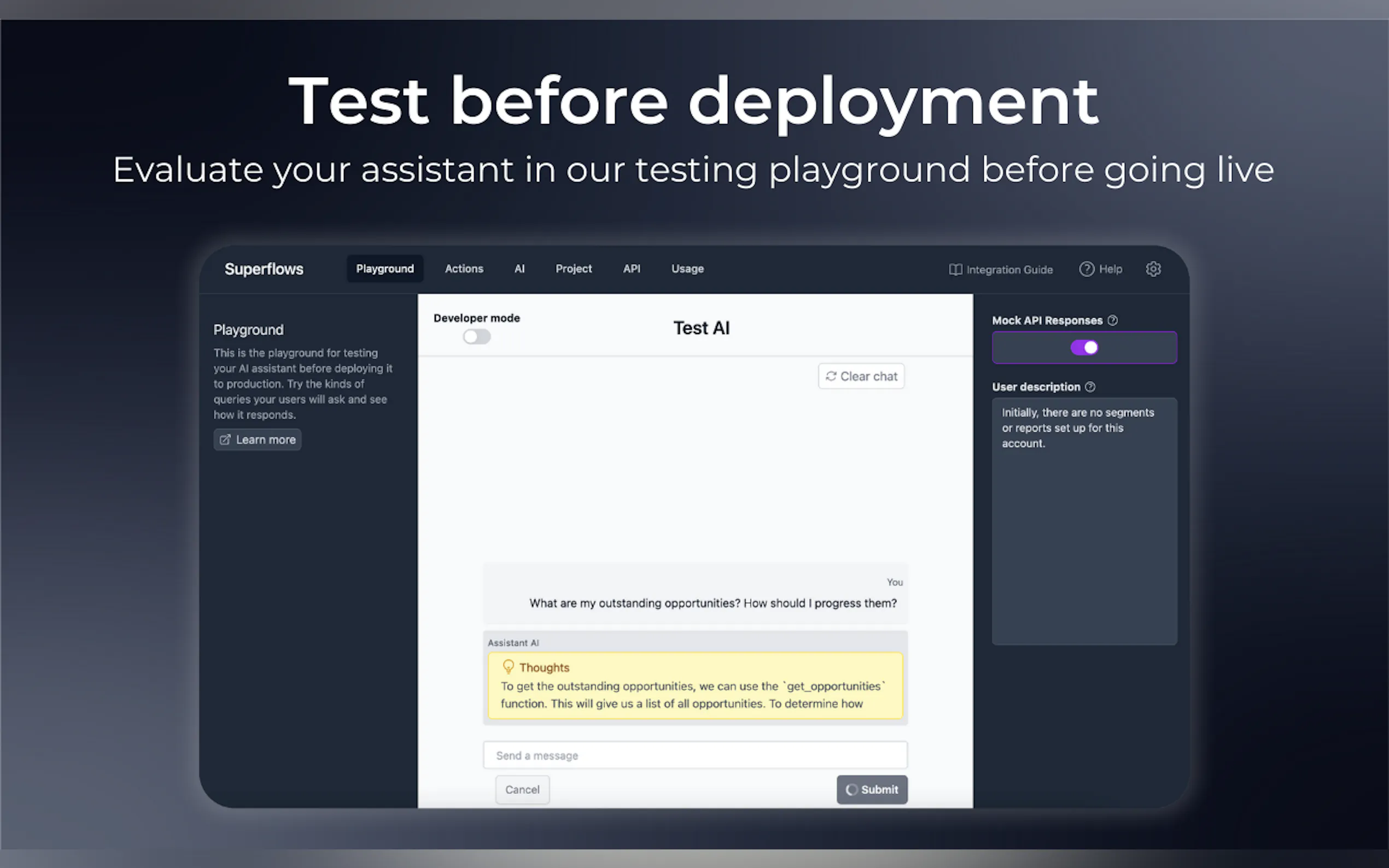Click the Thoughts lightbulb icon
The height and width of the screenshot is (868, 1389).
click(508, 666)
